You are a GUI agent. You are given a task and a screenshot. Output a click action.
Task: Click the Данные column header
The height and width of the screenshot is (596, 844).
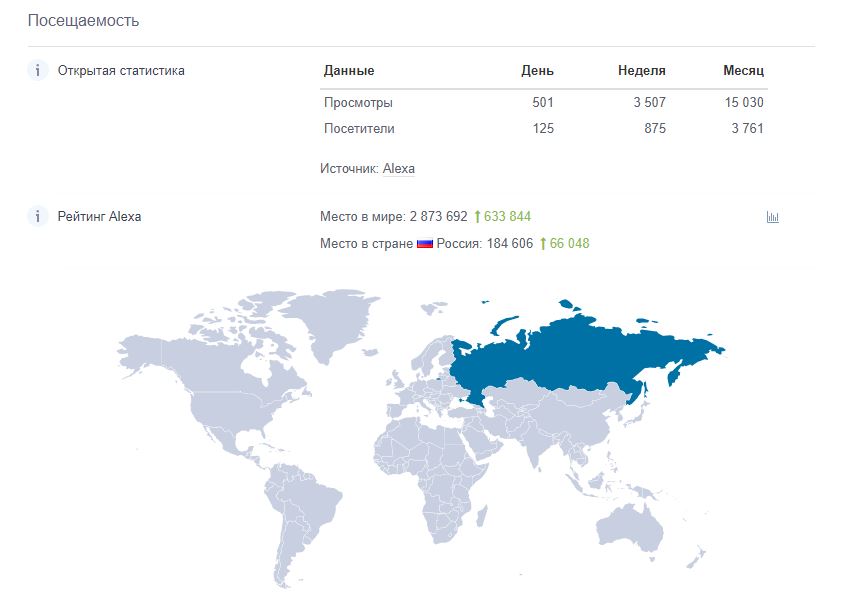click(x=349, y=71)
